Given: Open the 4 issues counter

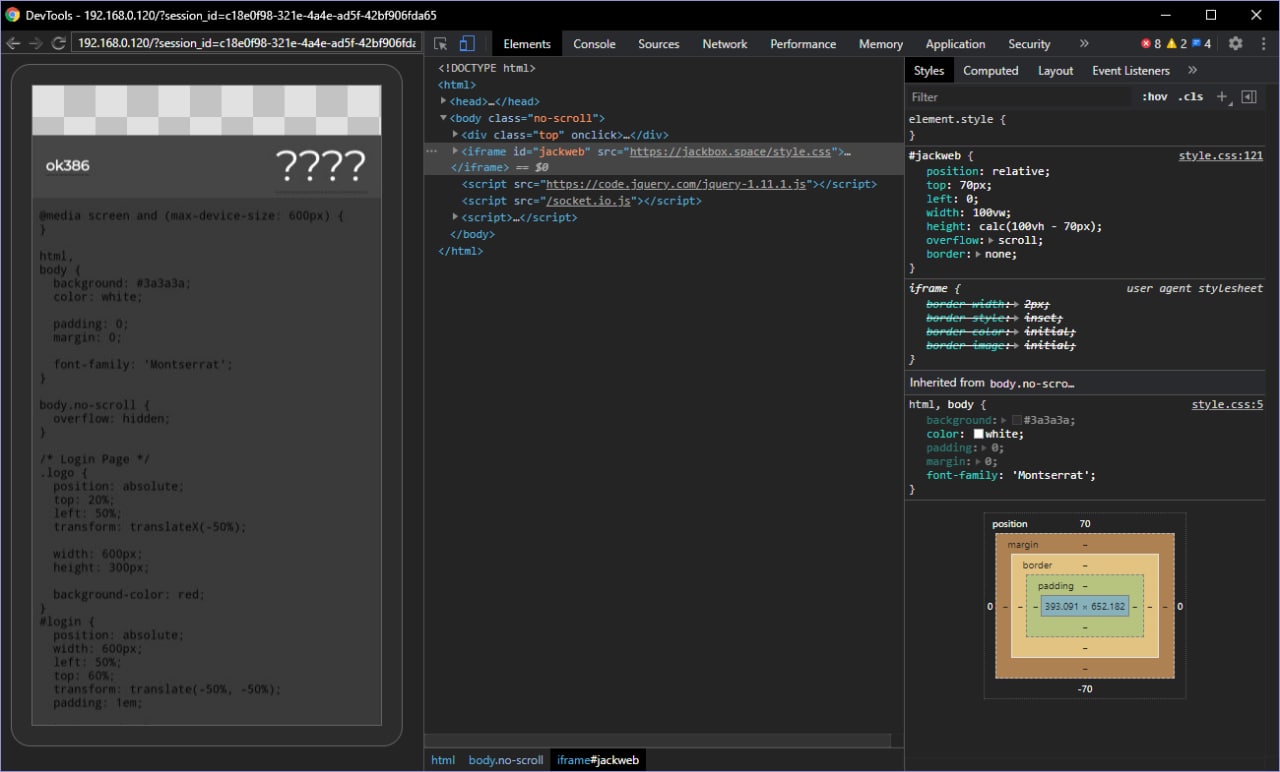Looking at the screenshot, I should click(x=1201, y=44).
